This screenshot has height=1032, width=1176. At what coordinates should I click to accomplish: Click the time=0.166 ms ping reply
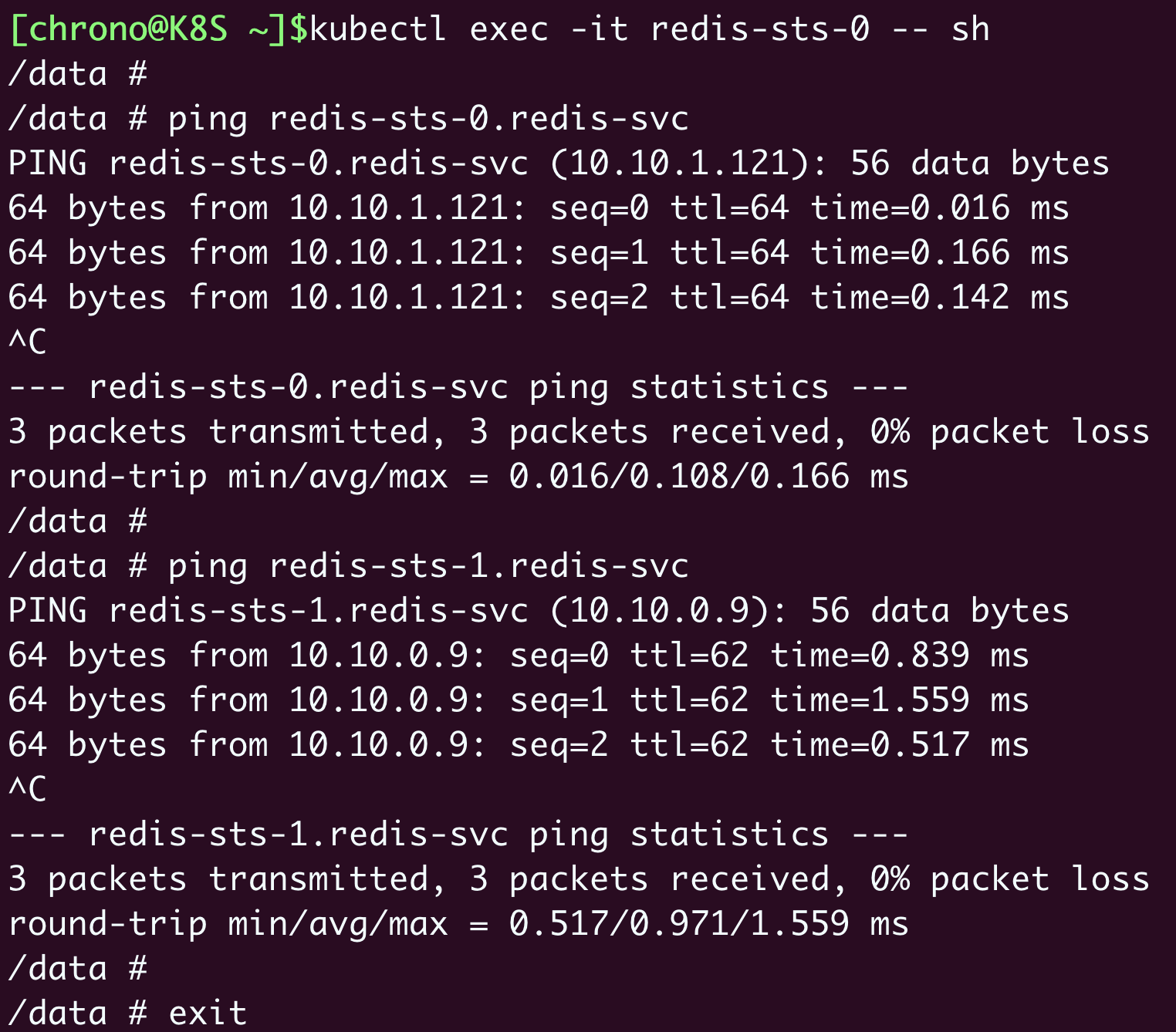939,253
